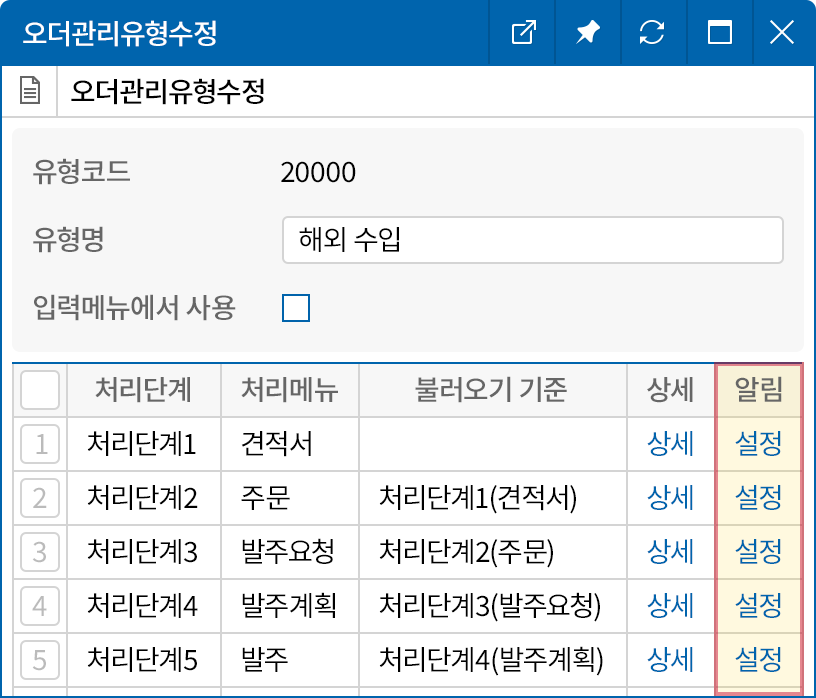Click the 처리단계3(발주요청) cell
The image size is (816, 698).
[490, 605]
